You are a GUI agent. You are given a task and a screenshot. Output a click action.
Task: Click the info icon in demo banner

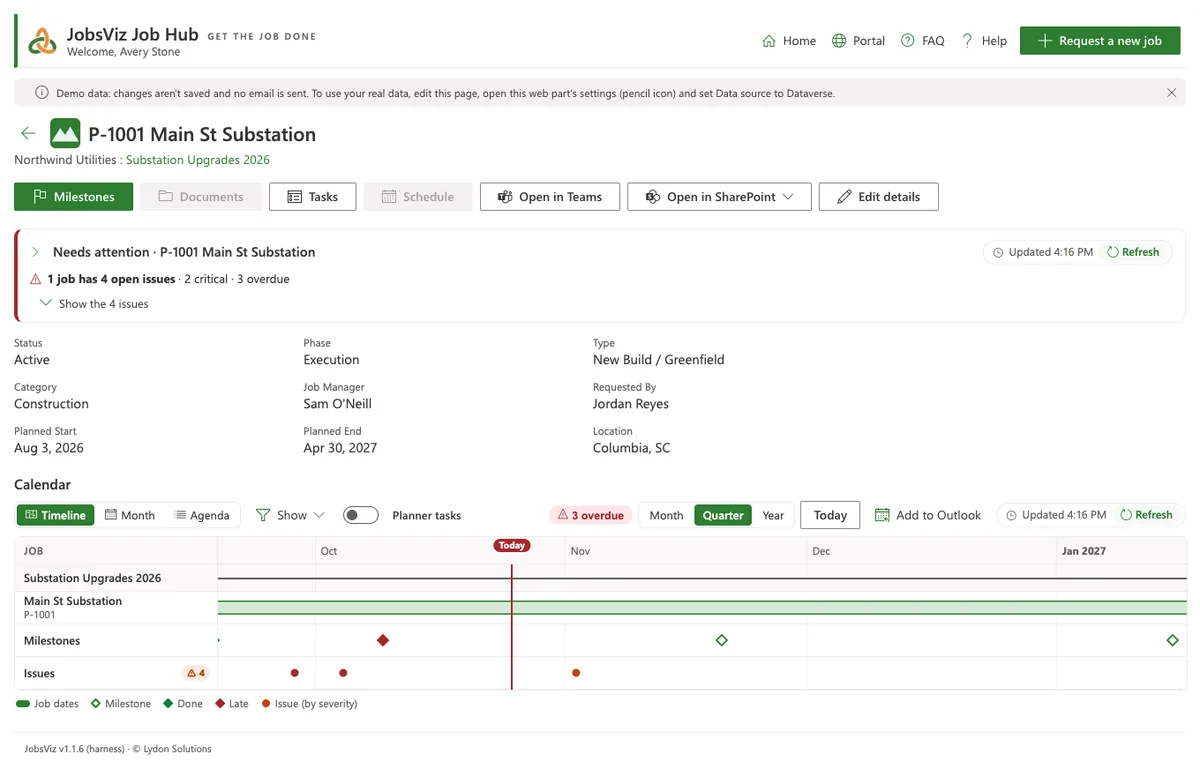click(x=42, y=93)
